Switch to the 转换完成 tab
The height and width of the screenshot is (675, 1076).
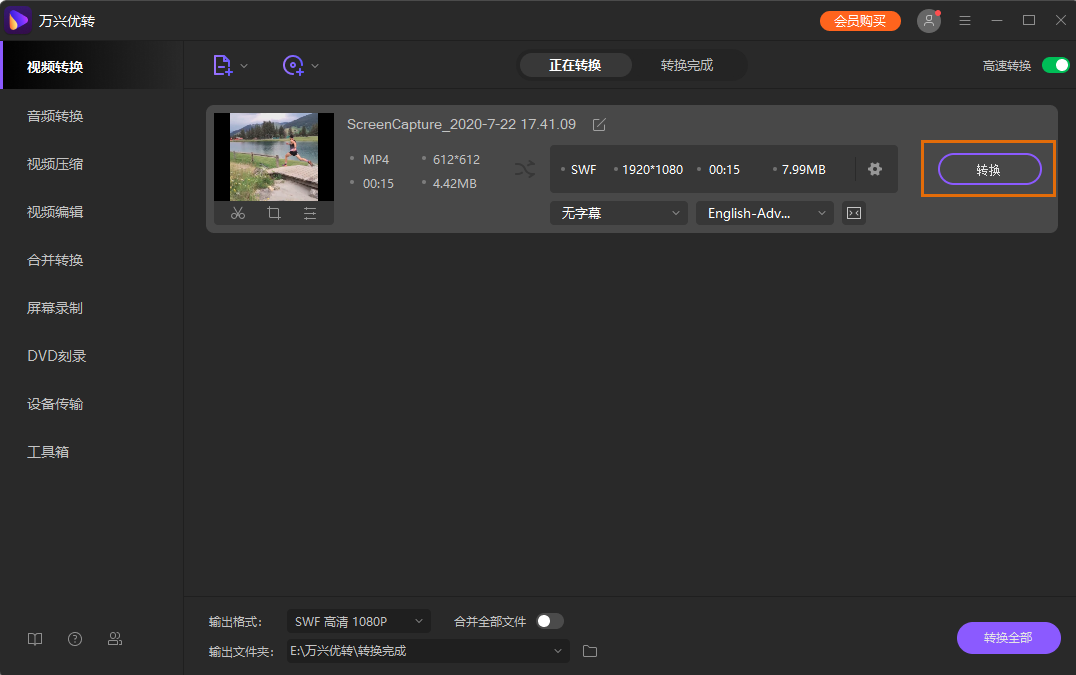coord(688,64)
